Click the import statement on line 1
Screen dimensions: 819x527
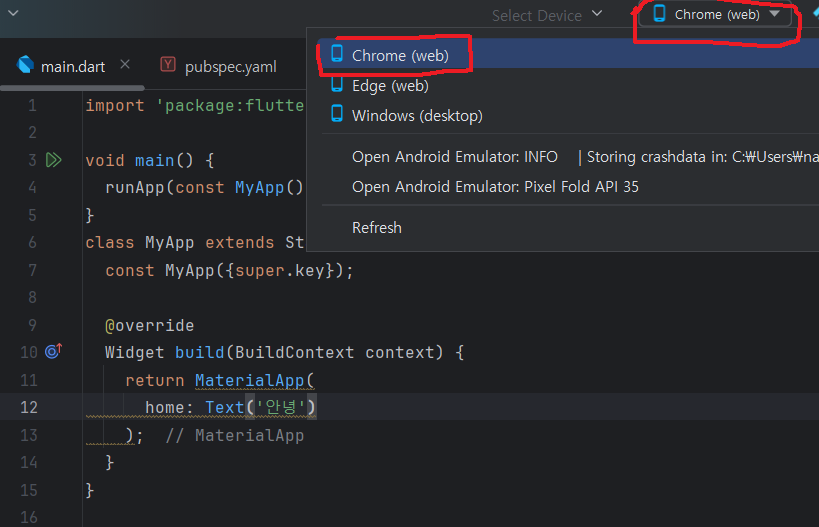(x=195, y=106)
